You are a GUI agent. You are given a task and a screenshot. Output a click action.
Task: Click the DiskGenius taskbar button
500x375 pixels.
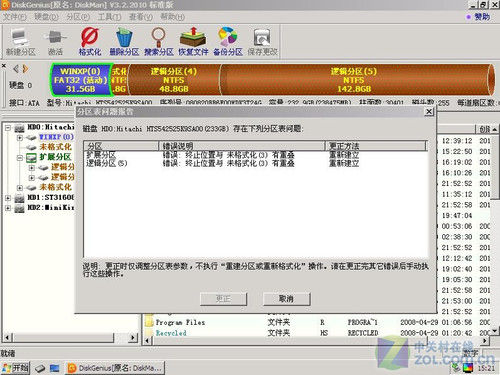[114, 368]
